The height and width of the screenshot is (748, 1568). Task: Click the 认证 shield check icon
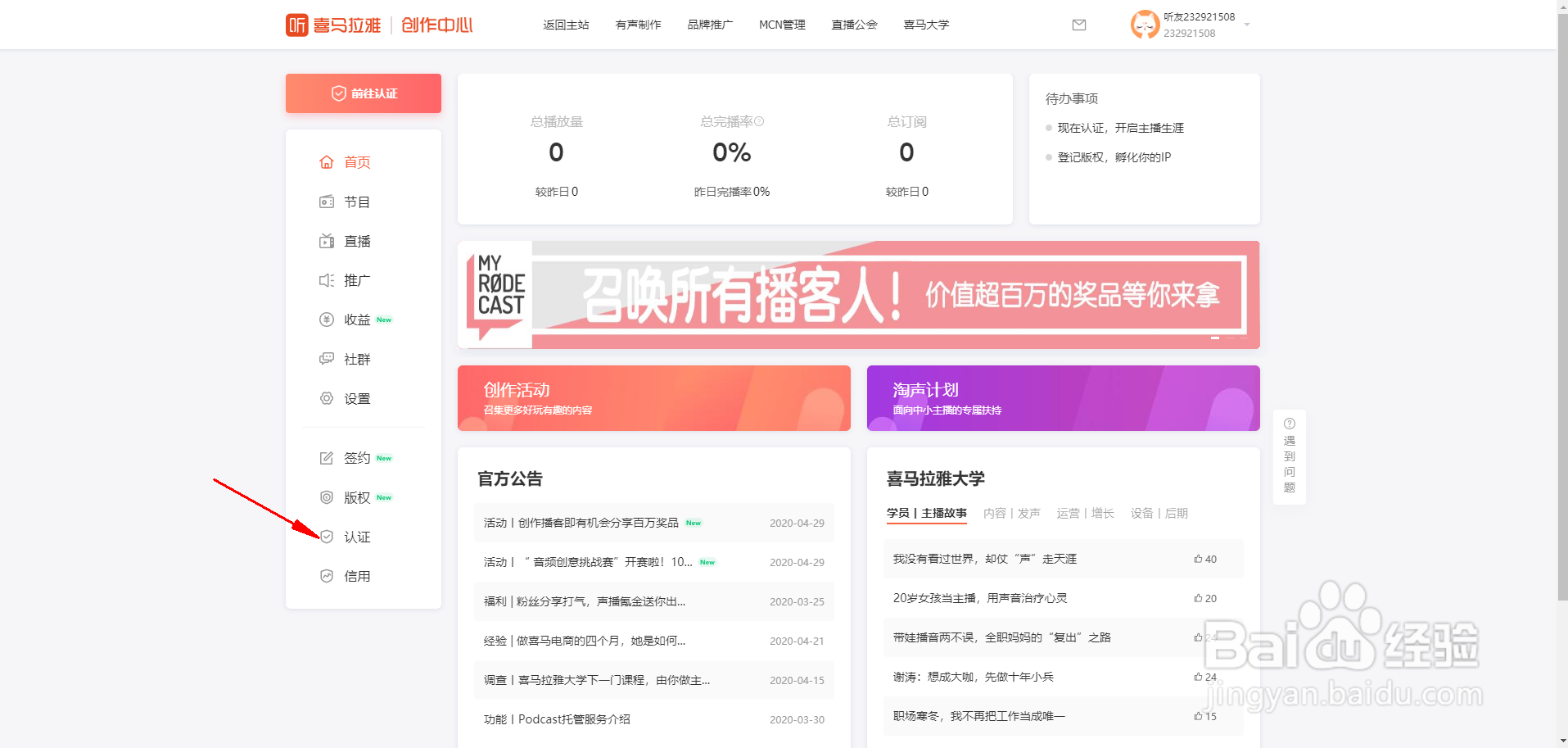[327, 537]
